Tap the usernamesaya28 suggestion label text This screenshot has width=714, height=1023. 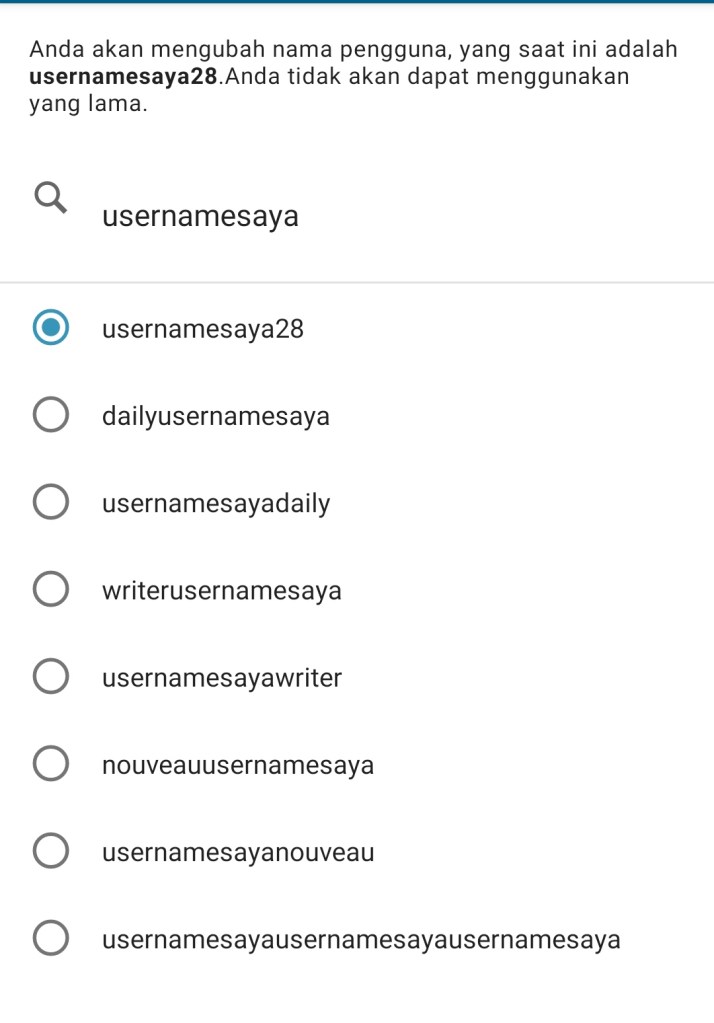[203, 329]
